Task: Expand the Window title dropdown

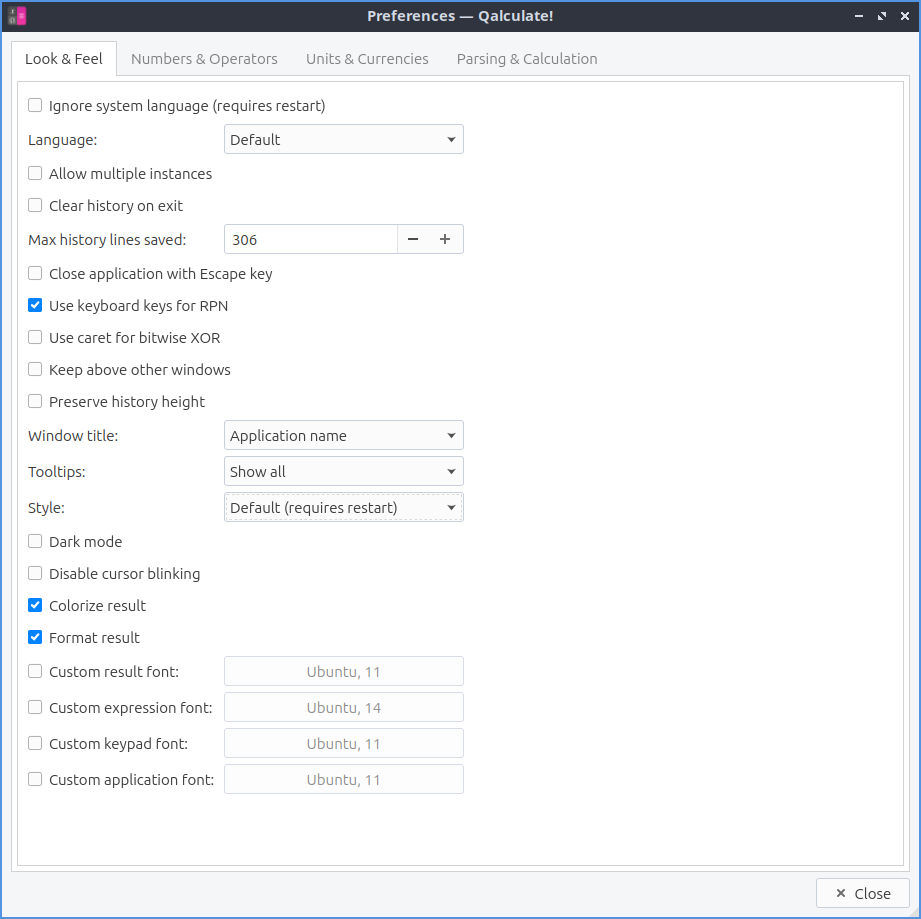Action: pyautogui.click(x=343, y=436)
